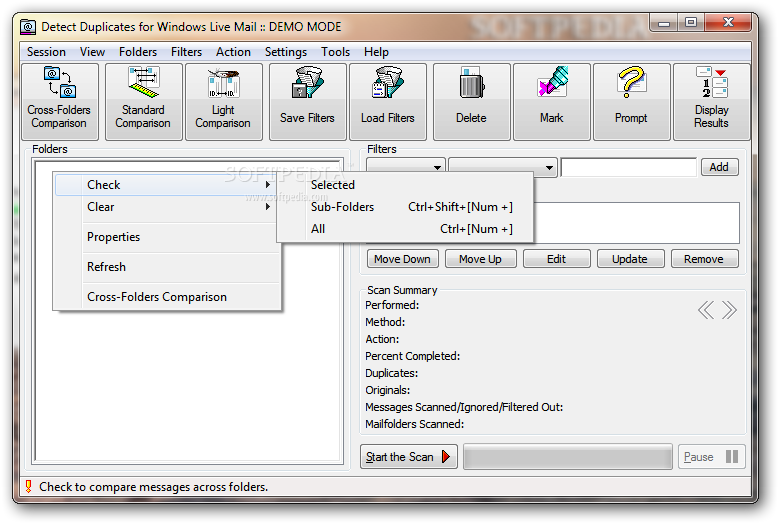The image size is (779, 524).
Task: Select Check in the context menu
Action: click(x=166, y=185)
